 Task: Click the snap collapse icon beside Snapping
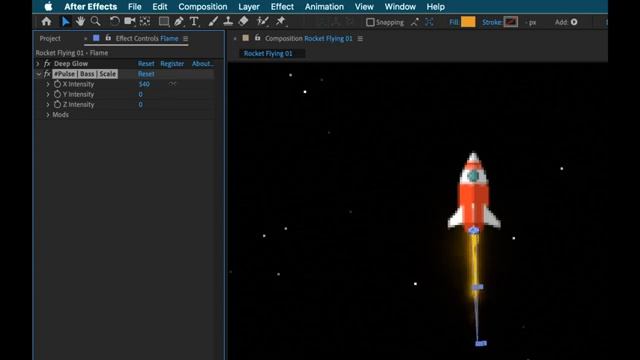(415, 22)
